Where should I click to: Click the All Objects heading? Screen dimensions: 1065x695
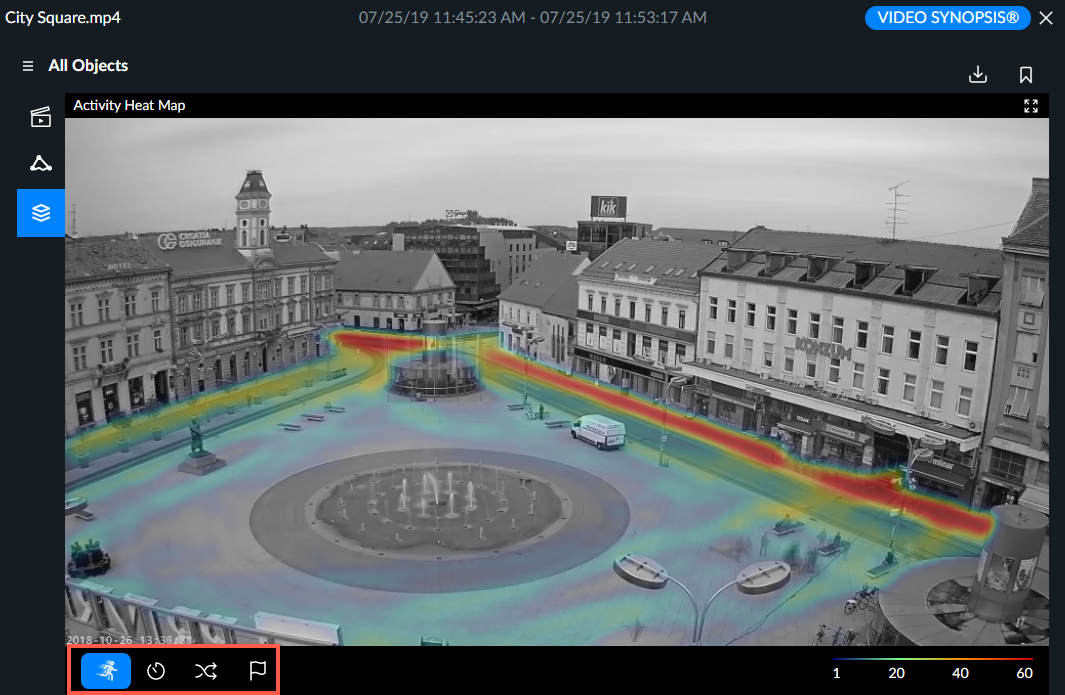(88, 66)
